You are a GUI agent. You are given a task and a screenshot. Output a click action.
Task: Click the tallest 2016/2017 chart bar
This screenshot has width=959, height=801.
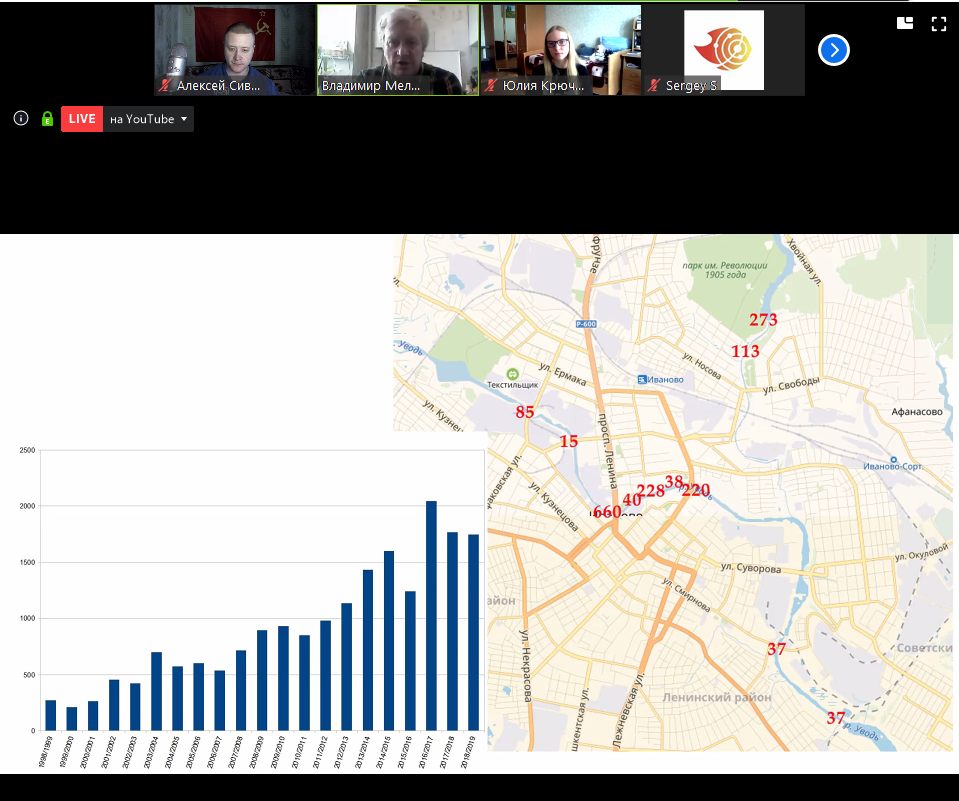point(431,615)
